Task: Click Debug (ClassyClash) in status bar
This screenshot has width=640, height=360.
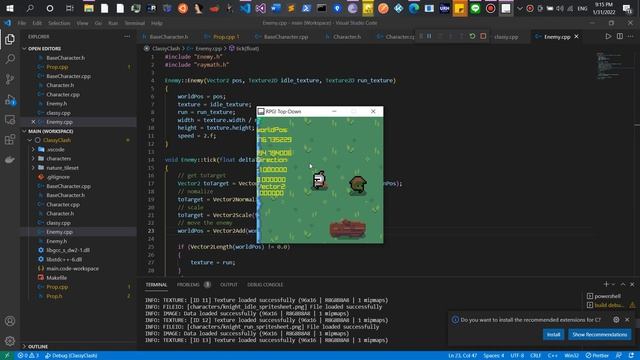Action: (71, 356)
